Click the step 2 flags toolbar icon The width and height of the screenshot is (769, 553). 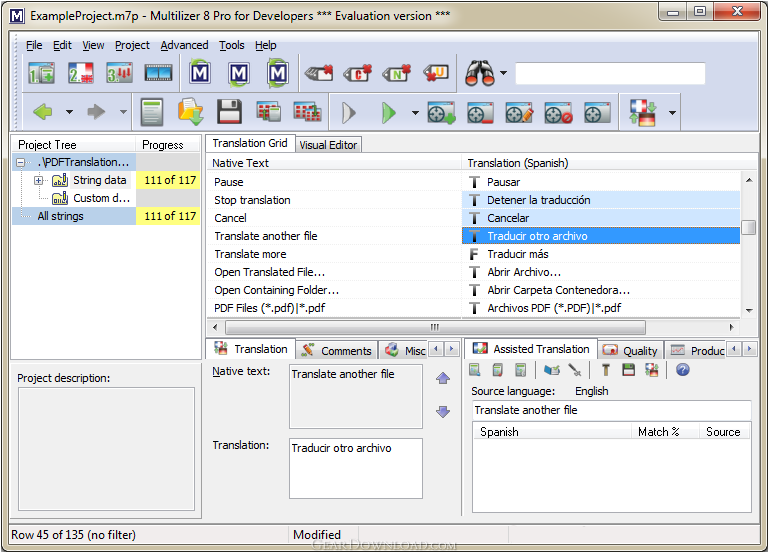pos(81,74)
